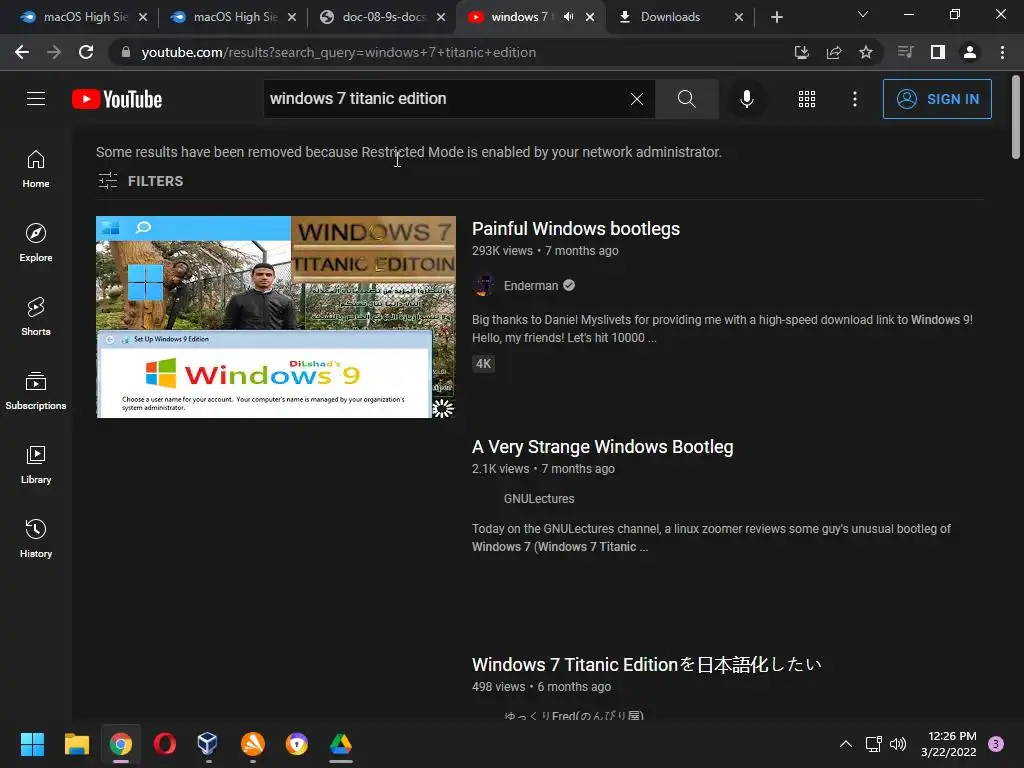Show hidden tray icons
This screenshot has width=1024, height=768.
(846, 744)
